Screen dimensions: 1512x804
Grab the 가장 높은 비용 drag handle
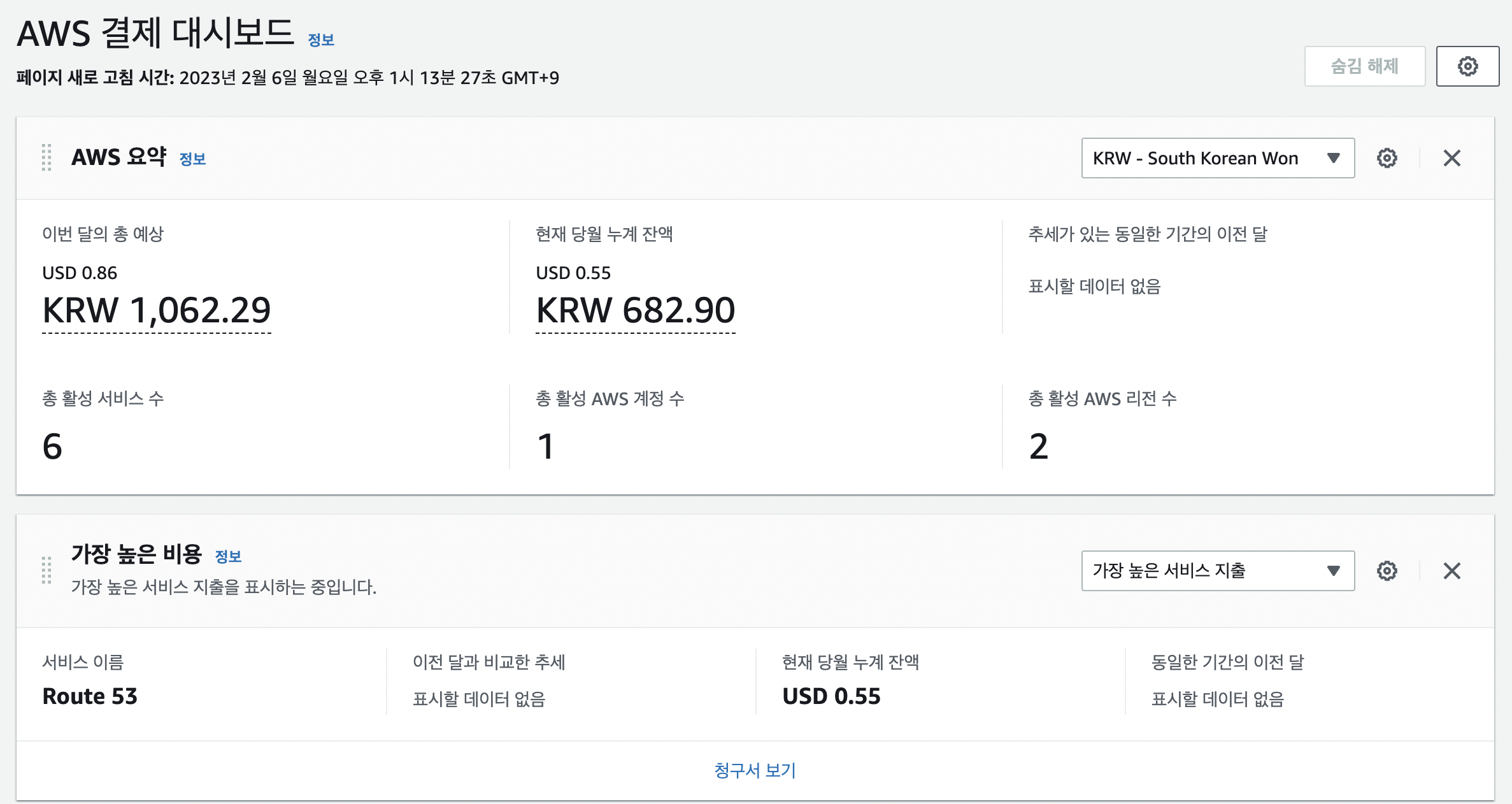pyautogui.click(x=46, y=570)
